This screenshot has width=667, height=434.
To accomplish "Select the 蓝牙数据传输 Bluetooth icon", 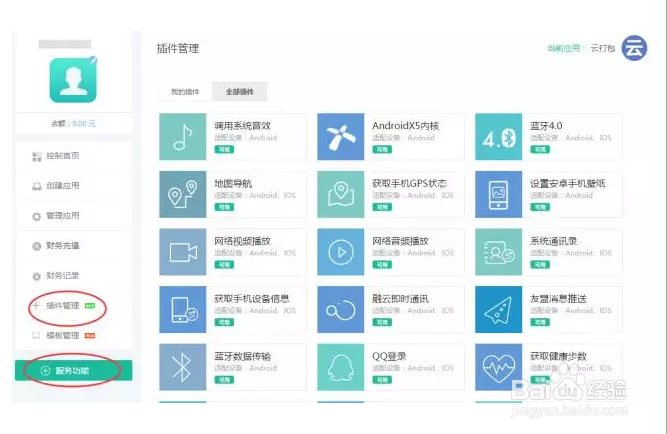I will point(182,367).
